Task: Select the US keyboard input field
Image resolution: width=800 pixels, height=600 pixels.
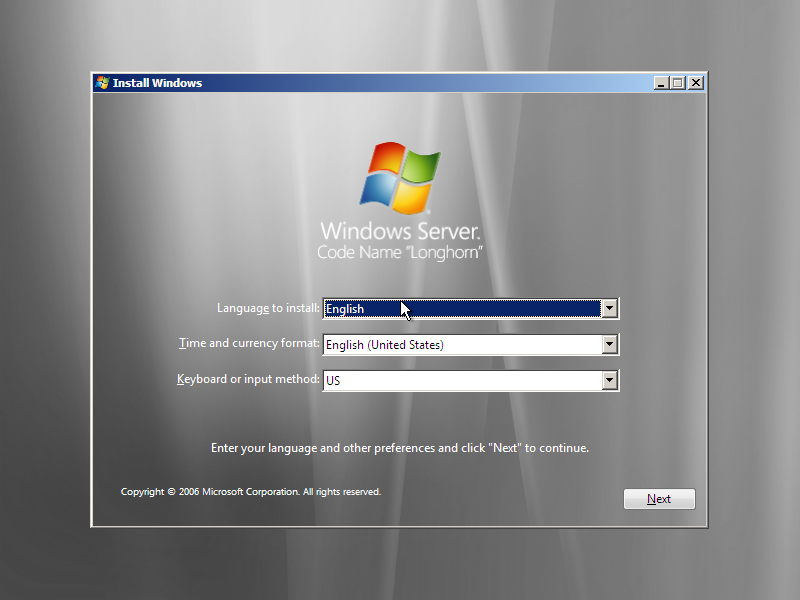Action: coord(460,380)
